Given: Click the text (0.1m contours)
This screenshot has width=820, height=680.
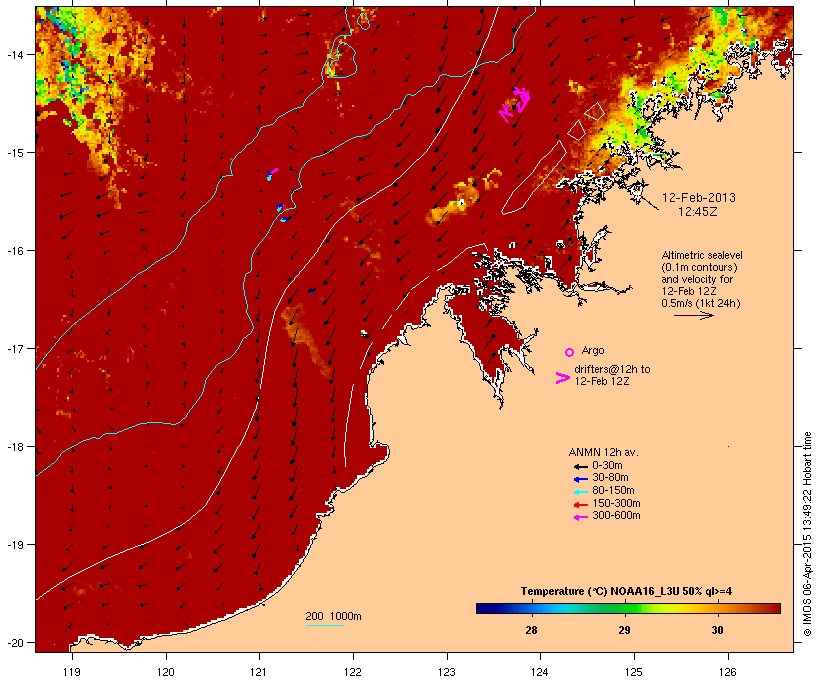Looking at the screenshot, I should [x=700, y=267].
